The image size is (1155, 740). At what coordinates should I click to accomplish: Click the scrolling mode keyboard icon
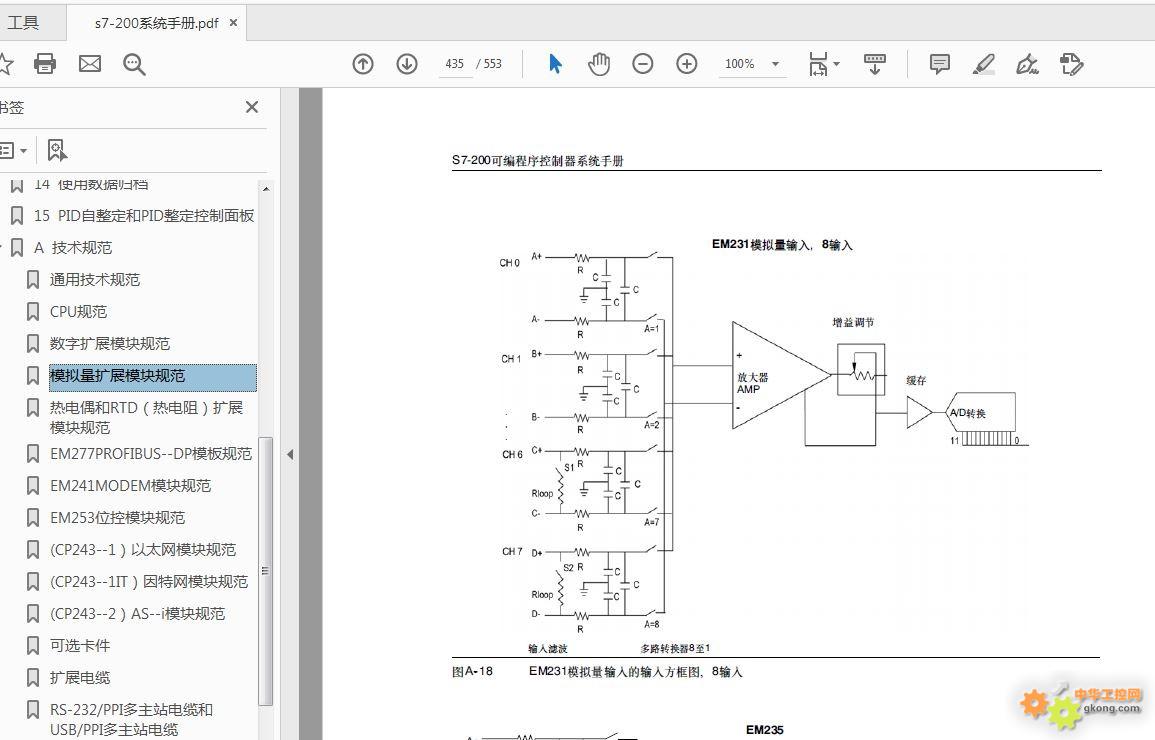874,64
